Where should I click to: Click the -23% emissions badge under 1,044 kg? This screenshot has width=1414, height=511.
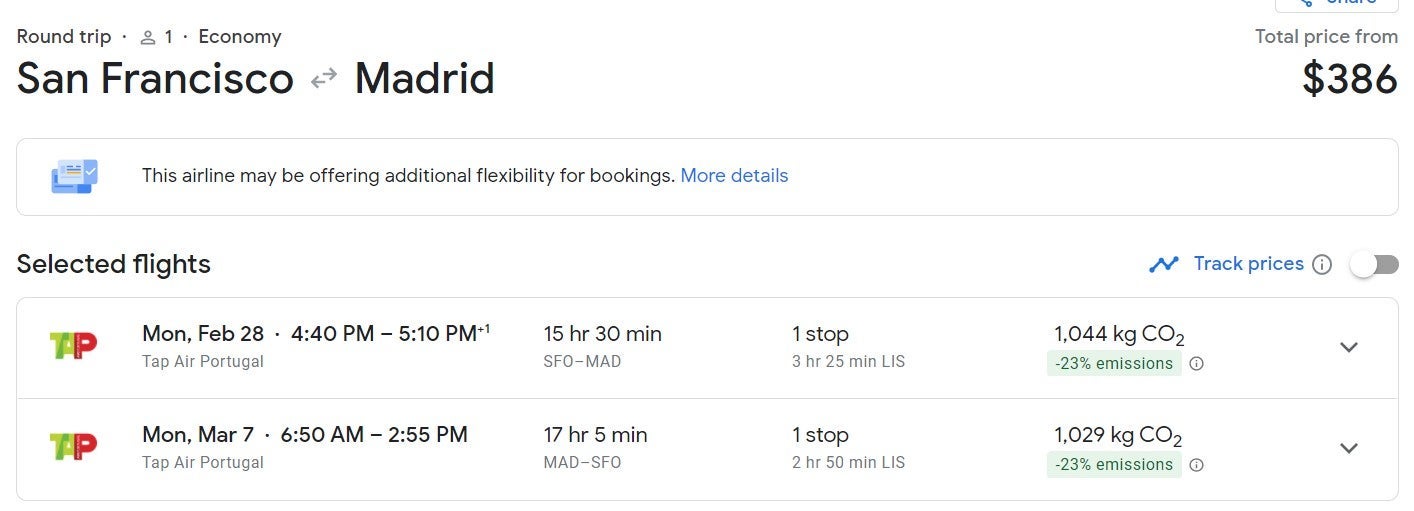click(1113, 364)
